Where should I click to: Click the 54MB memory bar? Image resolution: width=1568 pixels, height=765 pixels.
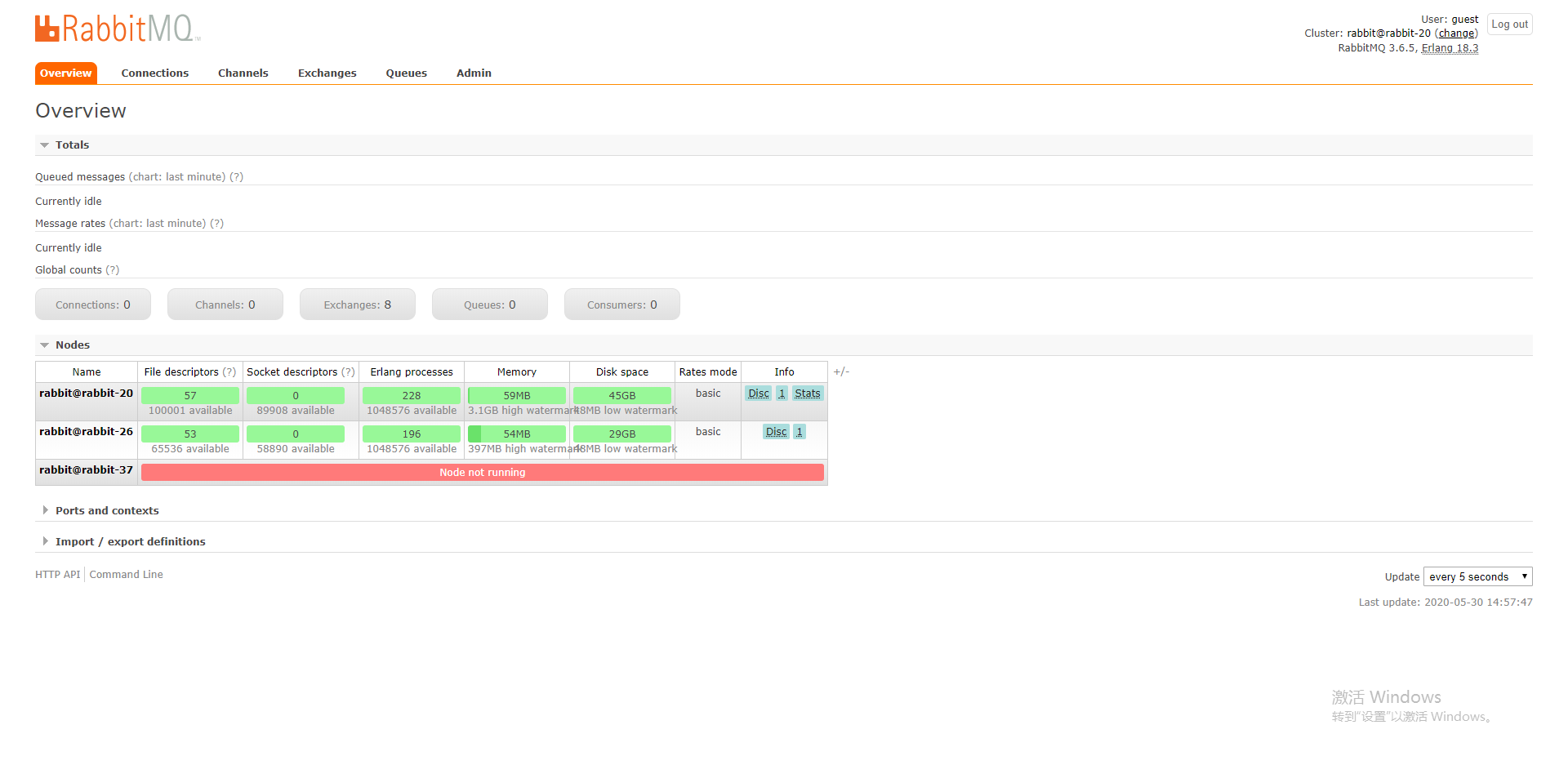(x=517, y=434)
